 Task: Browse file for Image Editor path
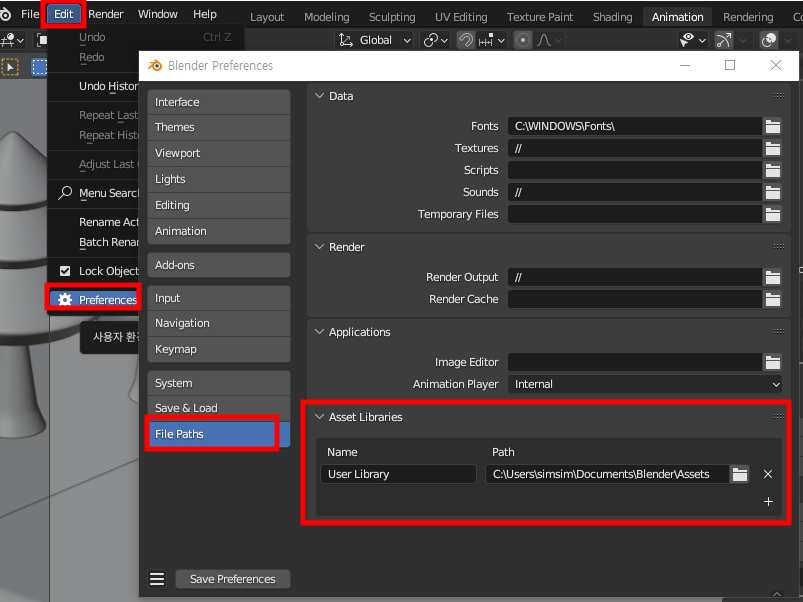[773, 362]
